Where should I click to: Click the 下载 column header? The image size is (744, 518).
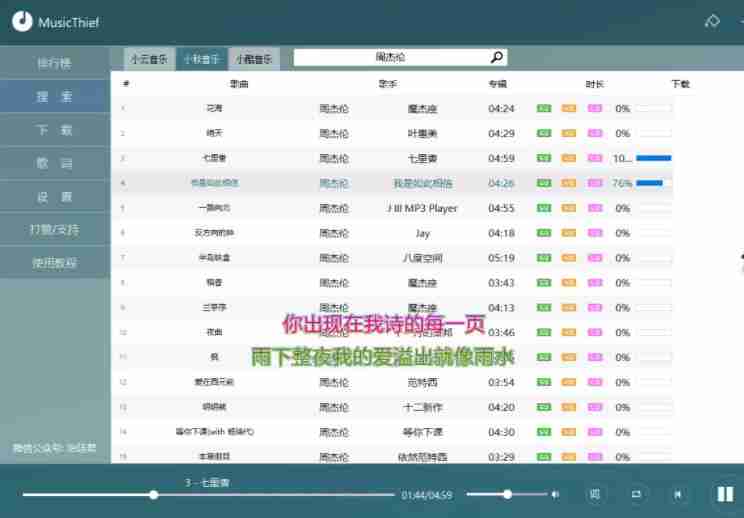click(x=680, y=84)
